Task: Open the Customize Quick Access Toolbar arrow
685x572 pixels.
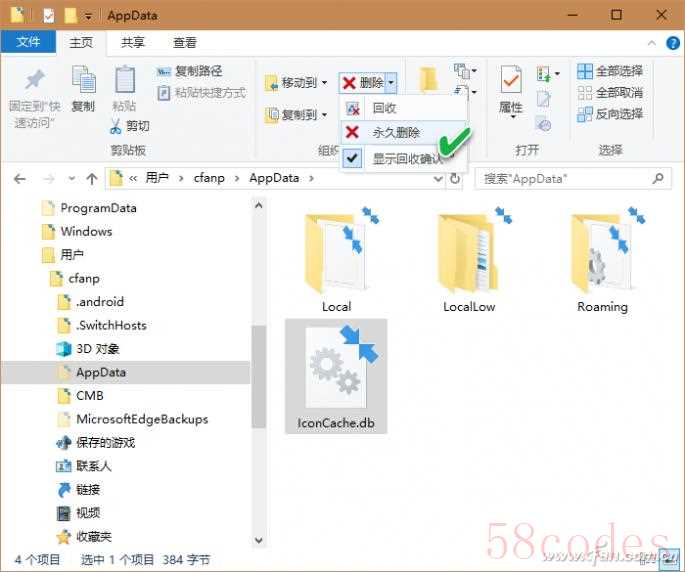Action: tap(89, 17)
